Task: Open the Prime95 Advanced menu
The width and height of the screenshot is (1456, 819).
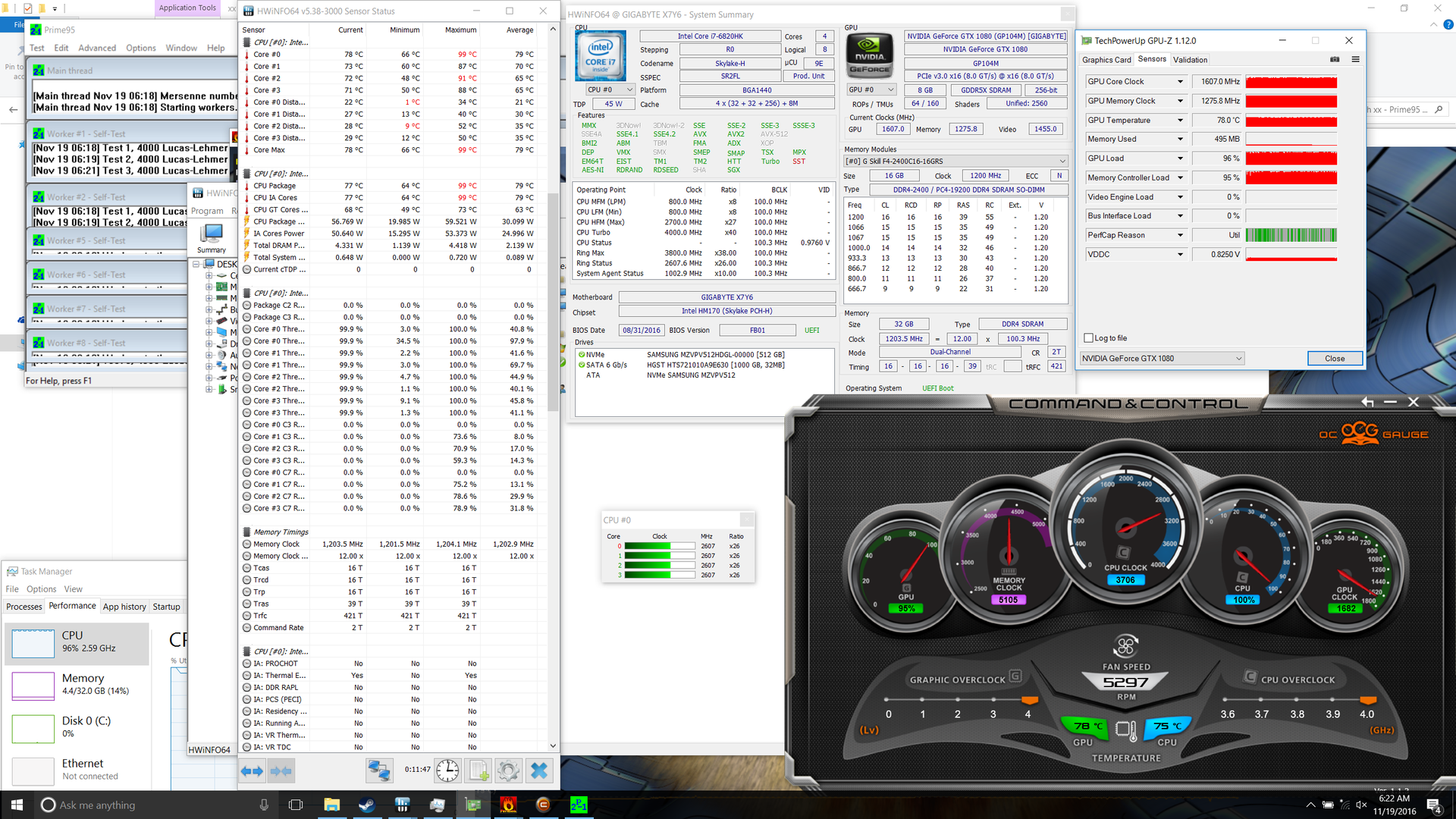Action: [x=97, y=48]
